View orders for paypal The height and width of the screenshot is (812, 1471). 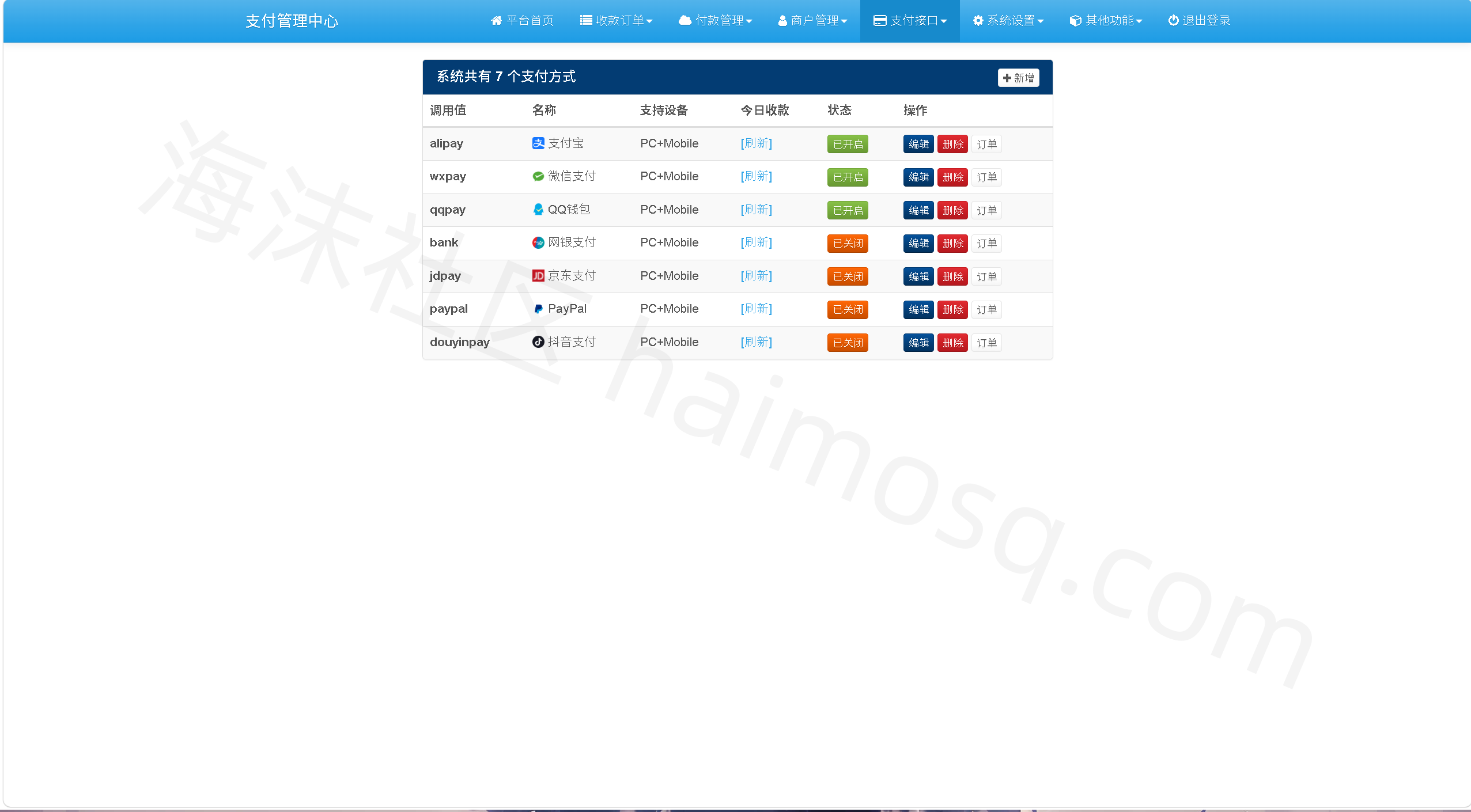(986, 310)
